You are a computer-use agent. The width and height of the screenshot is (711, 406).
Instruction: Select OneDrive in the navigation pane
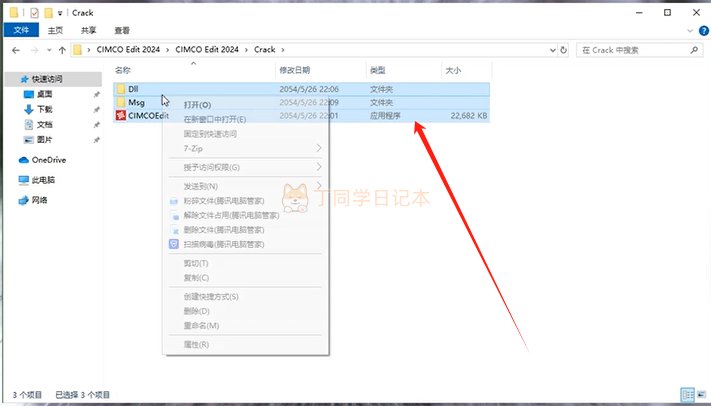48,160
